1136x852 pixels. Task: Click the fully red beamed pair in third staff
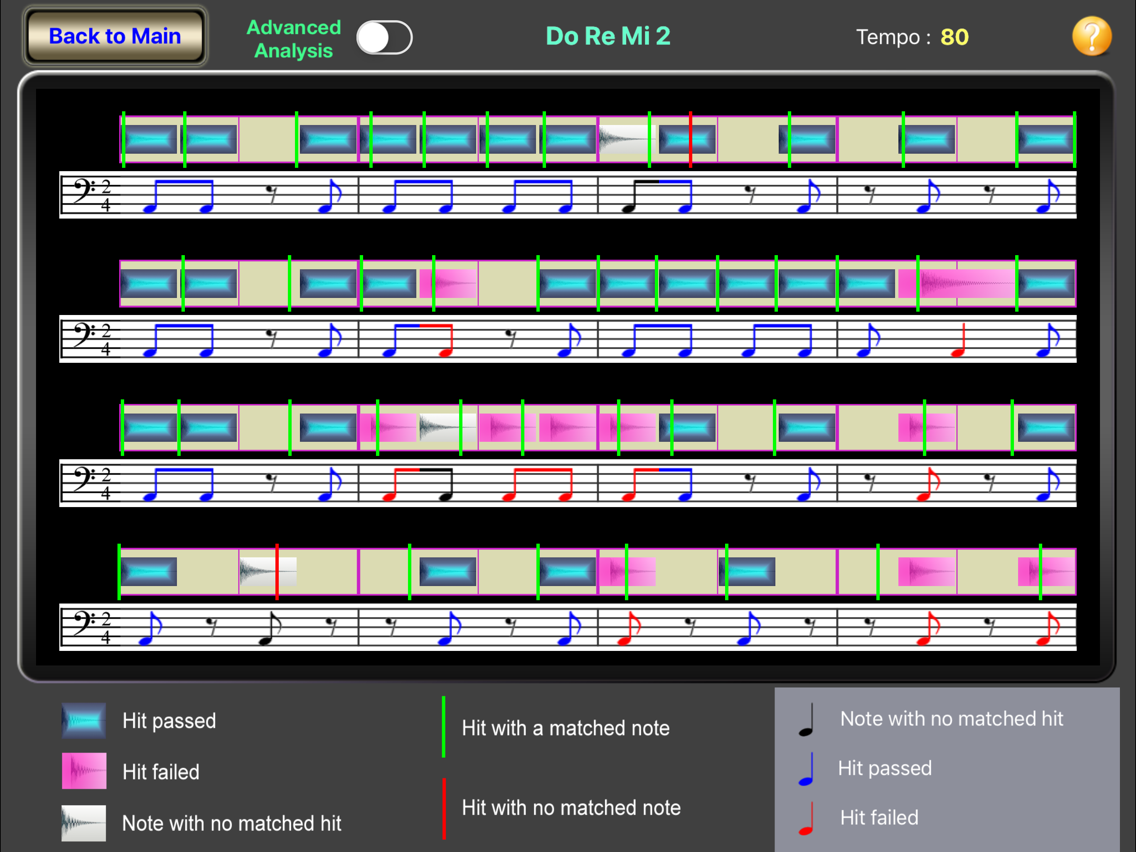pos(540,484)
